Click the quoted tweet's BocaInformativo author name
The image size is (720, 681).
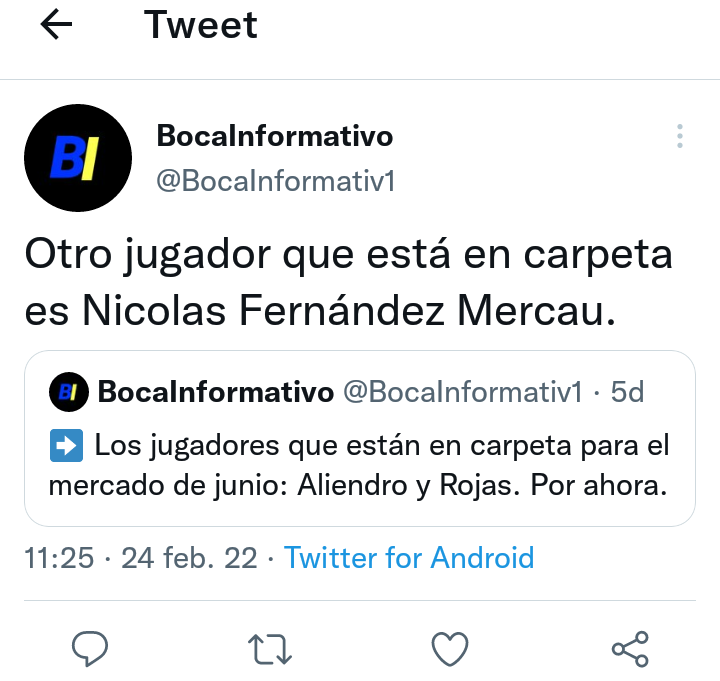(216, 392)
